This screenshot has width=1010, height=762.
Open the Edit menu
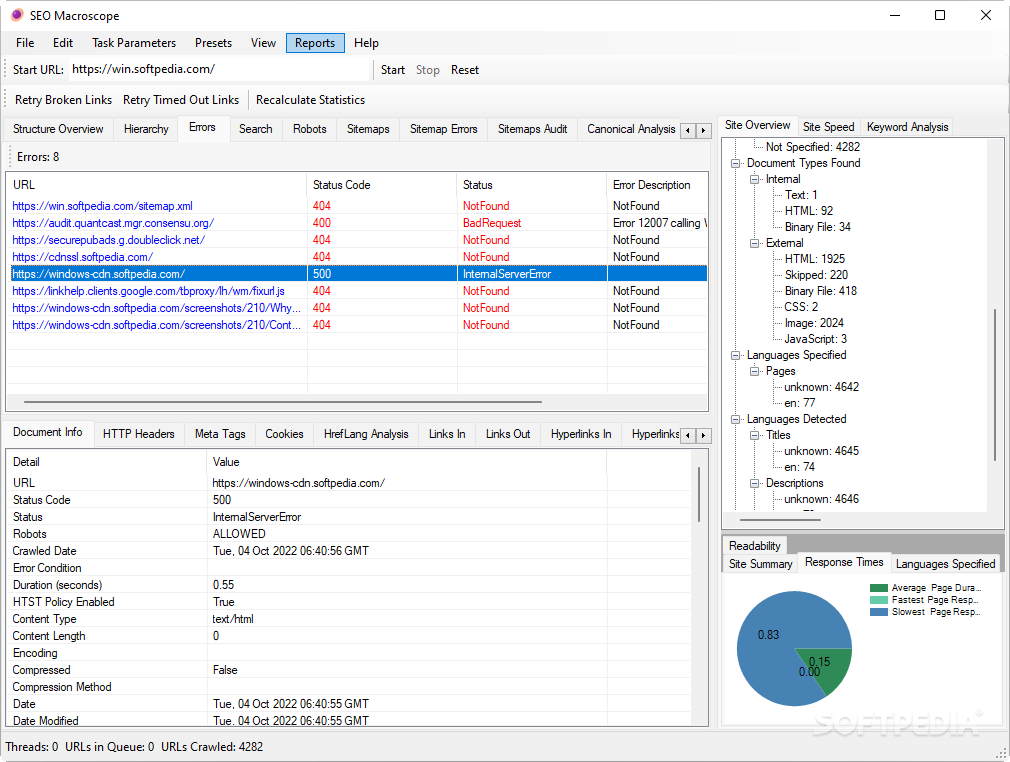62,43
